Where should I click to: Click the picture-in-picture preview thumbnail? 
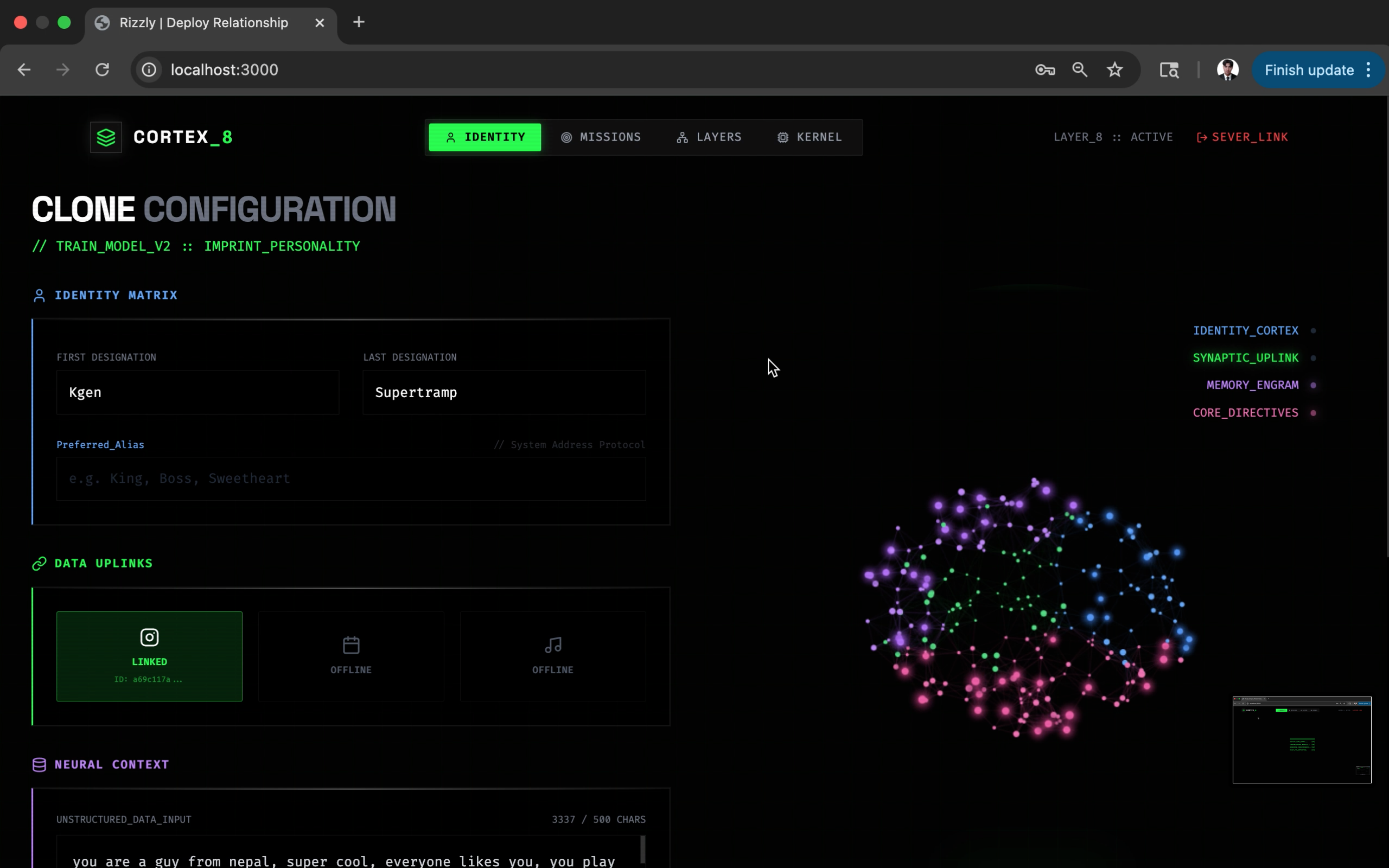tap(1302, 739)
